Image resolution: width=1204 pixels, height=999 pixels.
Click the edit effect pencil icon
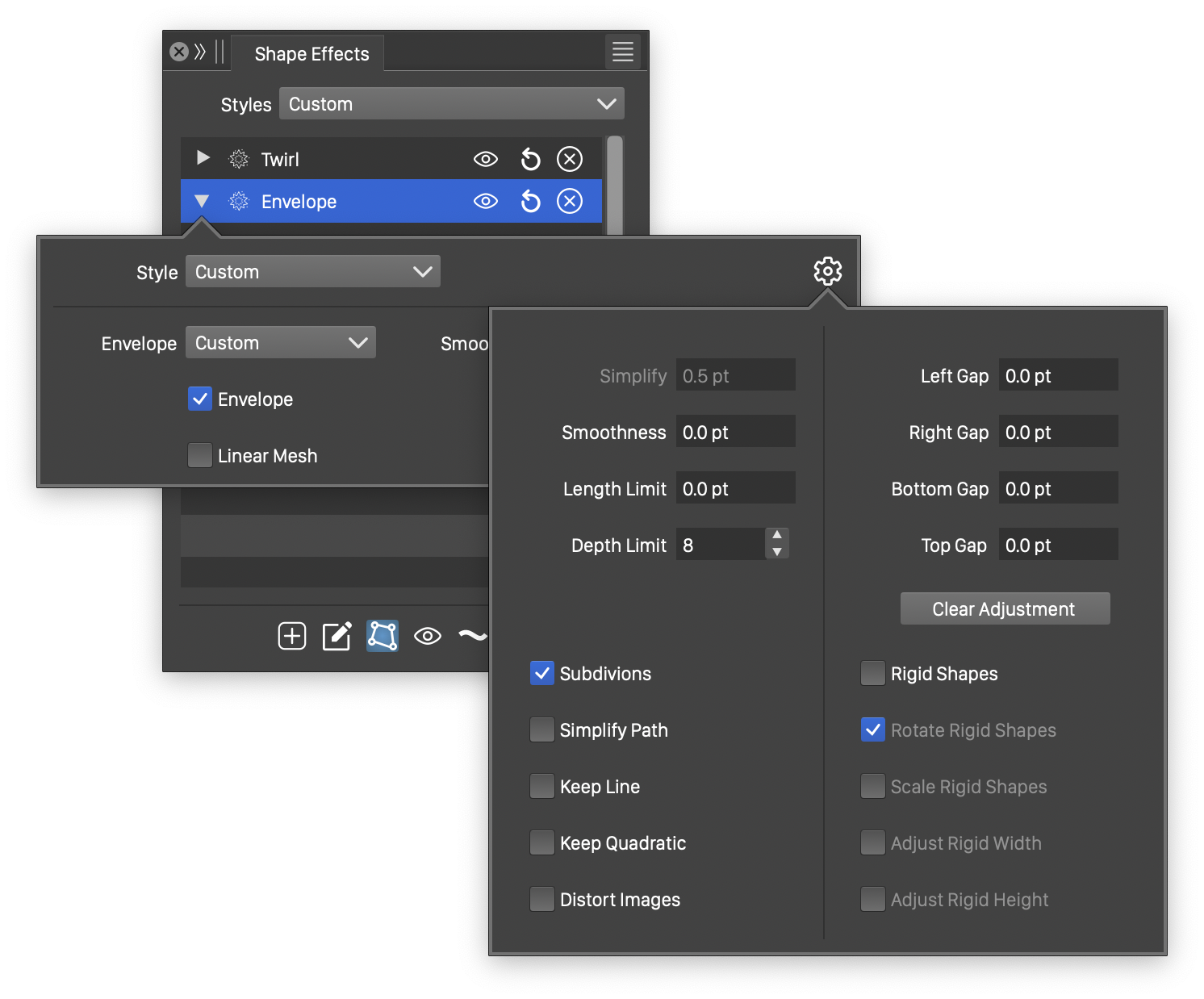pyautogui.click(x=337, y=636)
